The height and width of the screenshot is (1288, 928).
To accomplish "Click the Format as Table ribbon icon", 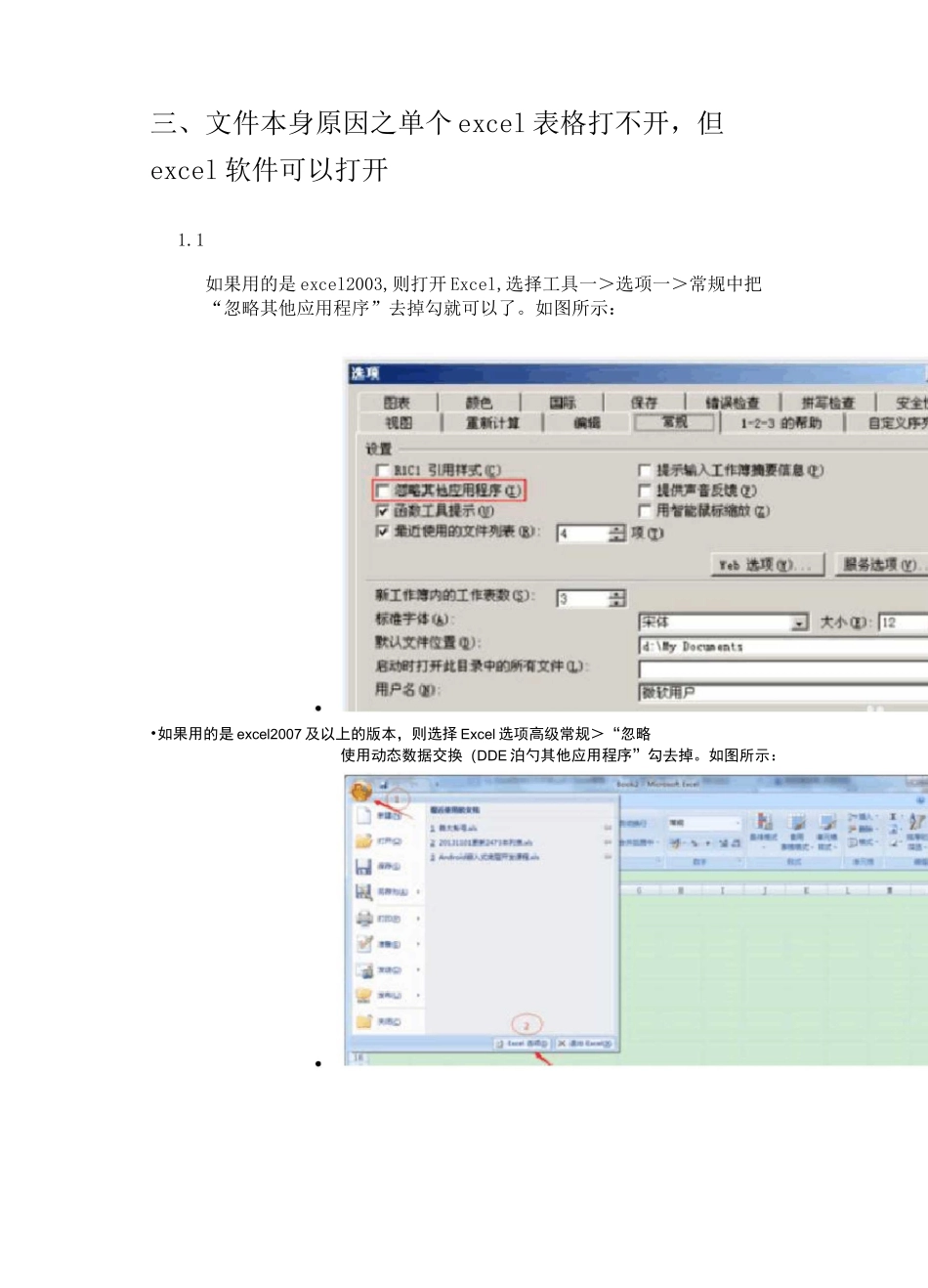I will (x=797, y=822).
